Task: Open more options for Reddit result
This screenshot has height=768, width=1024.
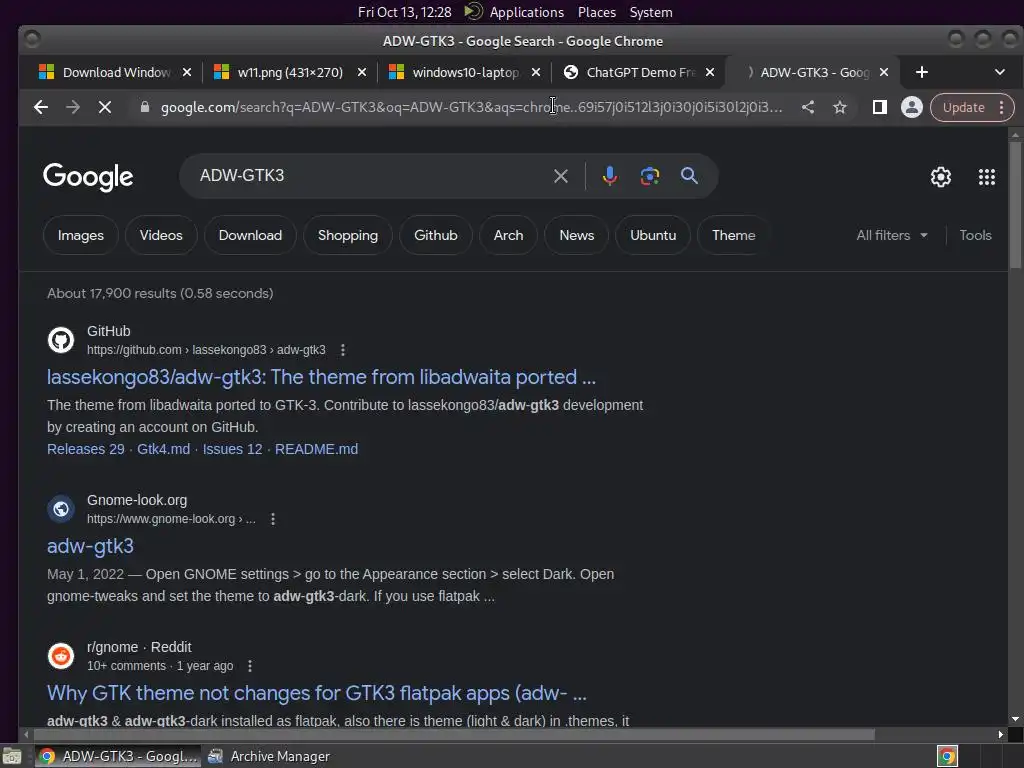Action: tap(249, 666)
